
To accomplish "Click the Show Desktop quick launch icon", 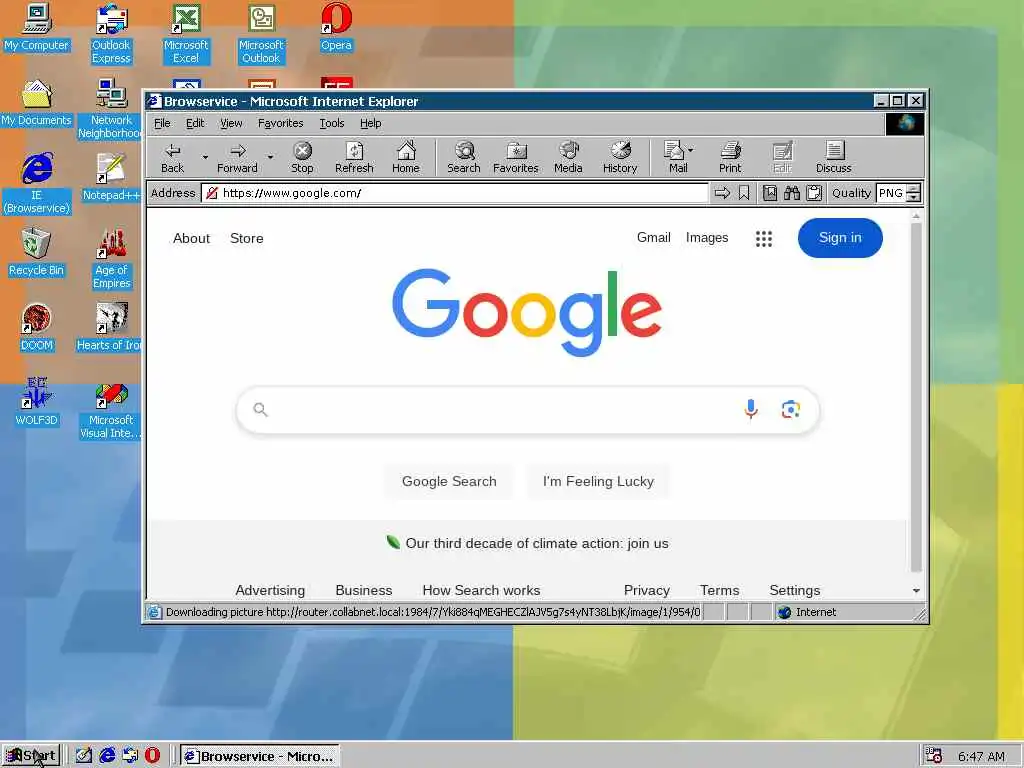I will pyautogui.click(x=84, y=756).
